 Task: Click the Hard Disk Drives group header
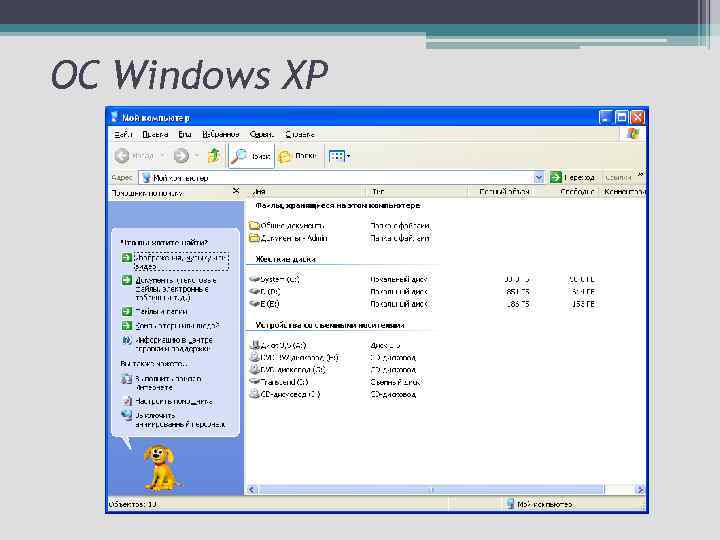coord(285,259)
